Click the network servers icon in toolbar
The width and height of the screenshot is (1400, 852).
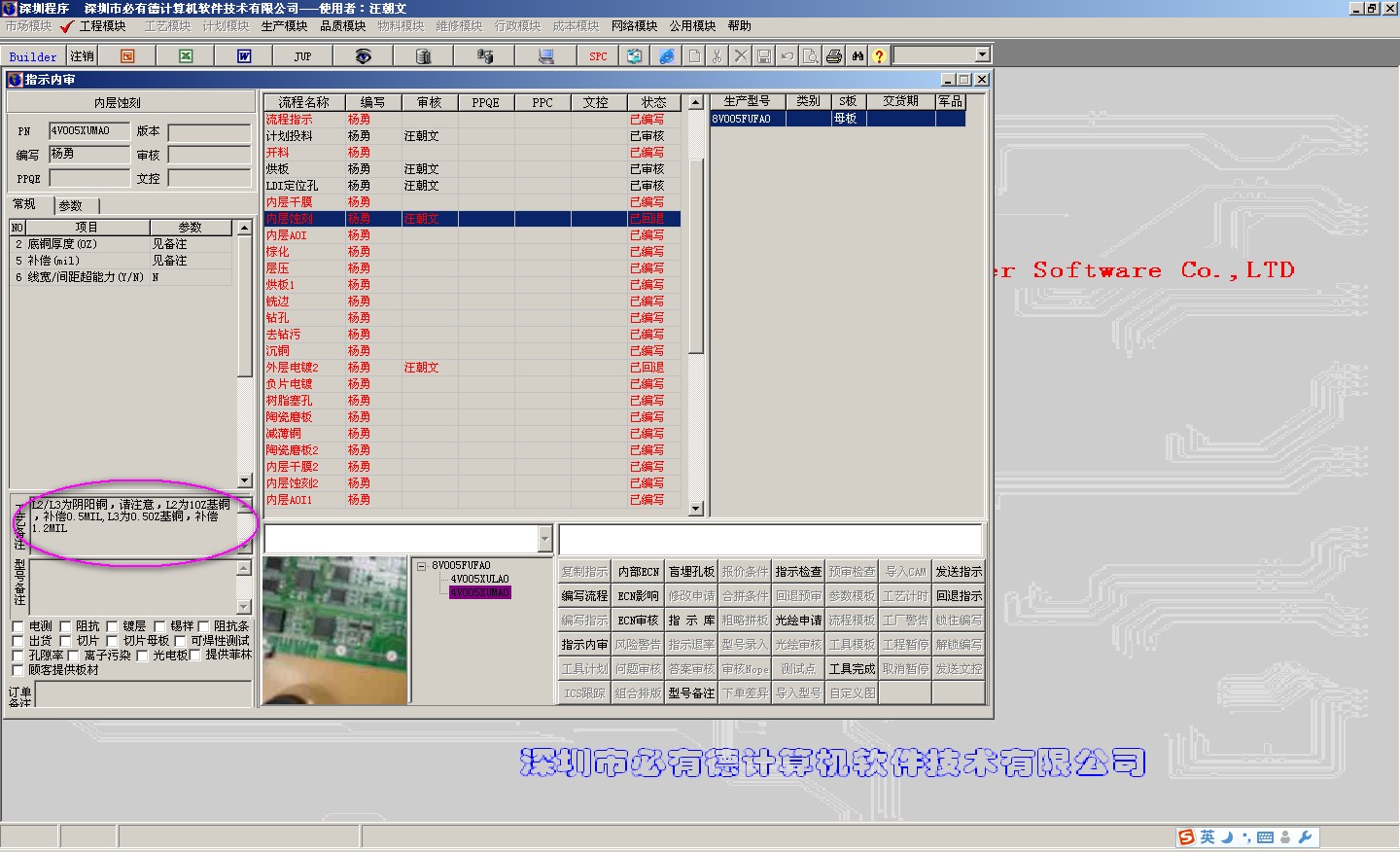tap(484, 56)
